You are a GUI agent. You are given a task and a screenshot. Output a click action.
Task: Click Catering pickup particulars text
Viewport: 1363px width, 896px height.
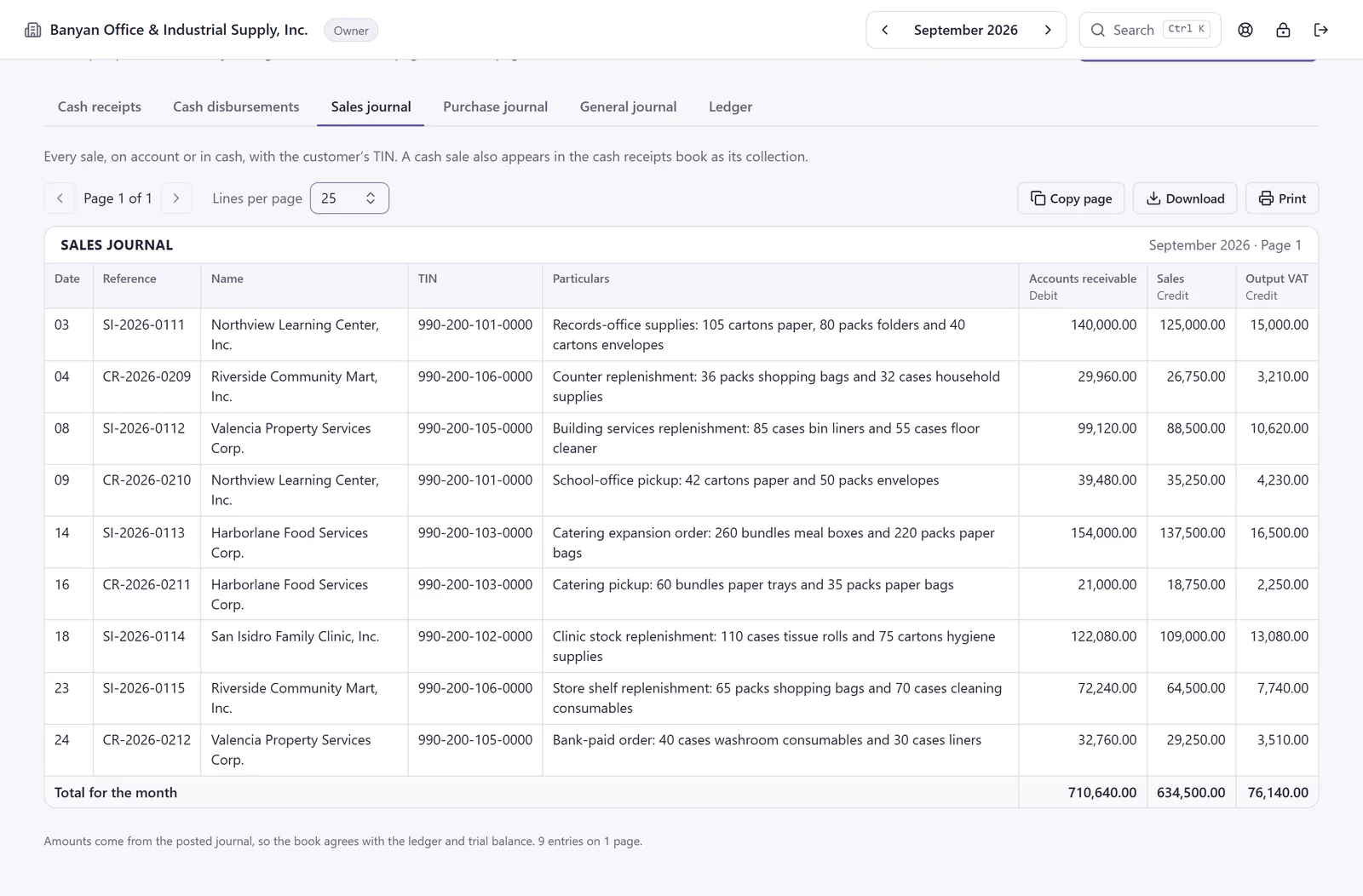click(753, 585)
